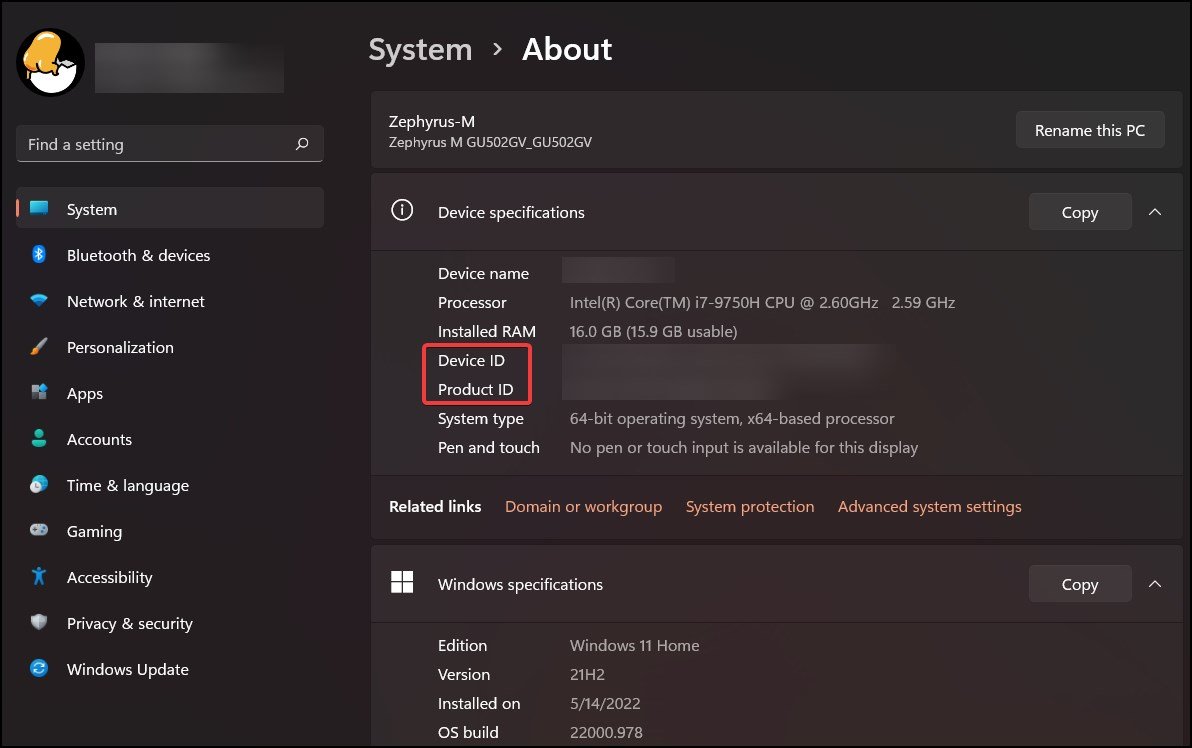Open Privacy & security settings

[x=170, y=623]
